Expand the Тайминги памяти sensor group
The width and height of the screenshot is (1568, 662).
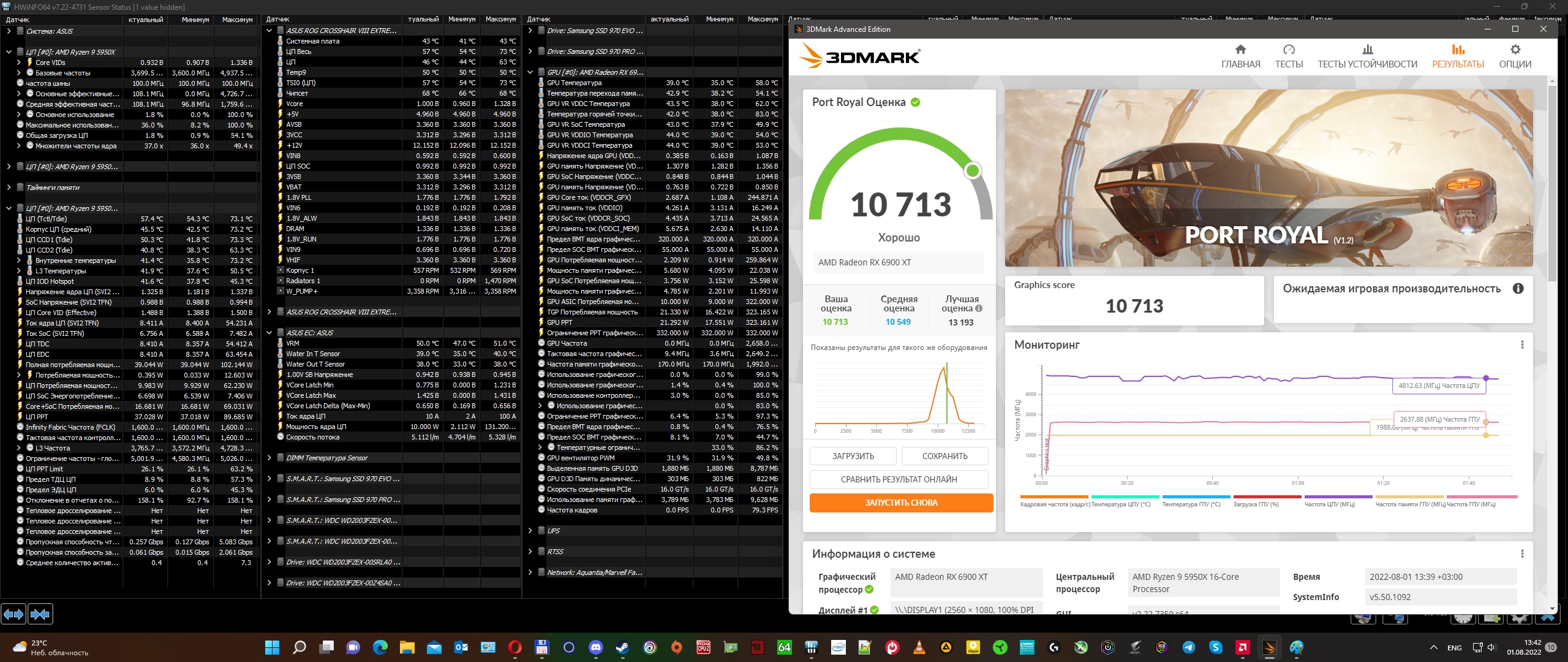click(x=9, y=188)
